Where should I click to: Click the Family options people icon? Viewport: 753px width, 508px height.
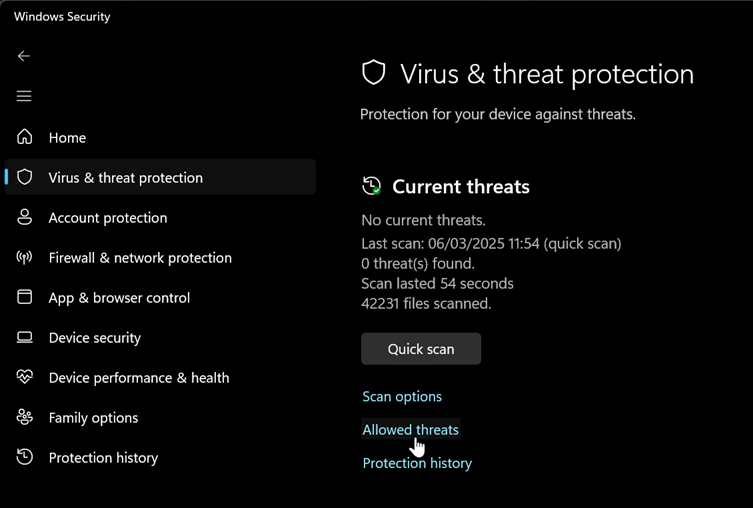click(x=25, y=417)
